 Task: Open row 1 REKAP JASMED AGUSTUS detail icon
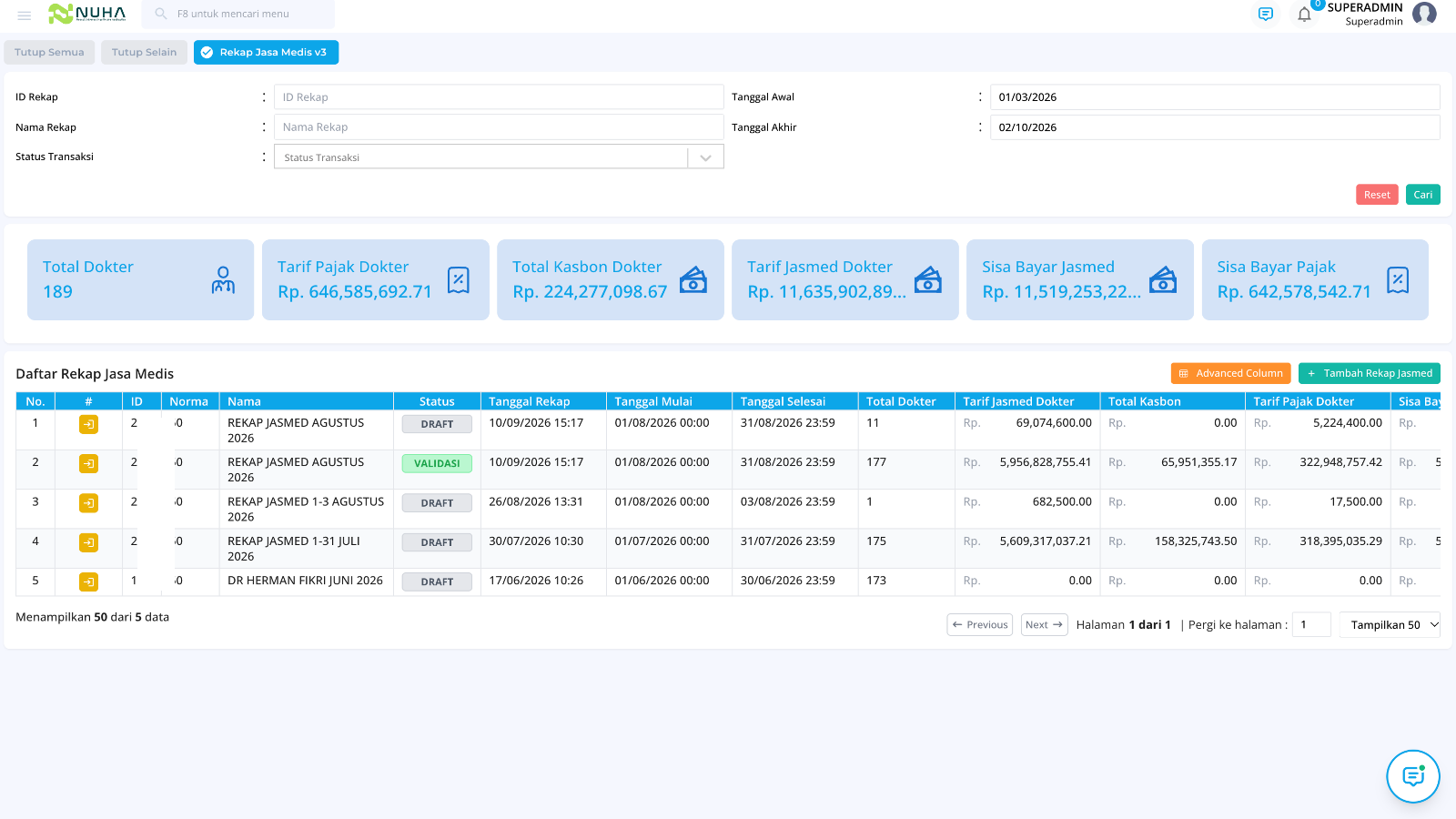(x=88, y=424)
